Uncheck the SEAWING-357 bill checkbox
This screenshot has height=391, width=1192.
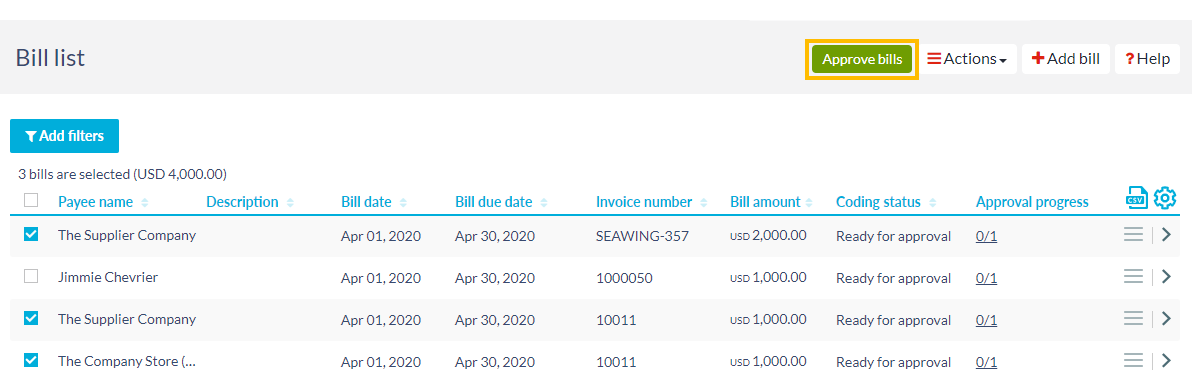point(31,235)
